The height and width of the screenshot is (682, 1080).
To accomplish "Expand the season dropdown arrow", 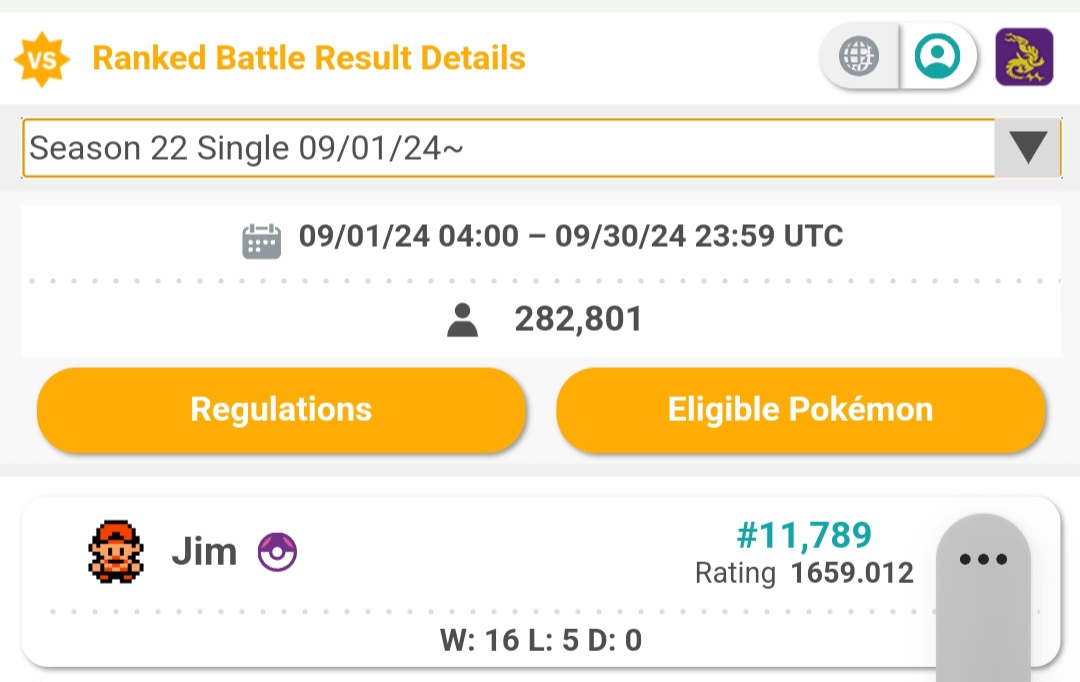I will pyautogui.click(x=1028, y=147).
